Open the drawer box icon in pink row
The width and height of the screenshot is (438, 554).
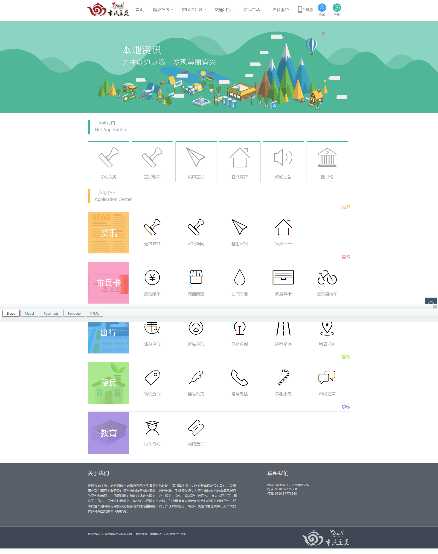point(283,277)
